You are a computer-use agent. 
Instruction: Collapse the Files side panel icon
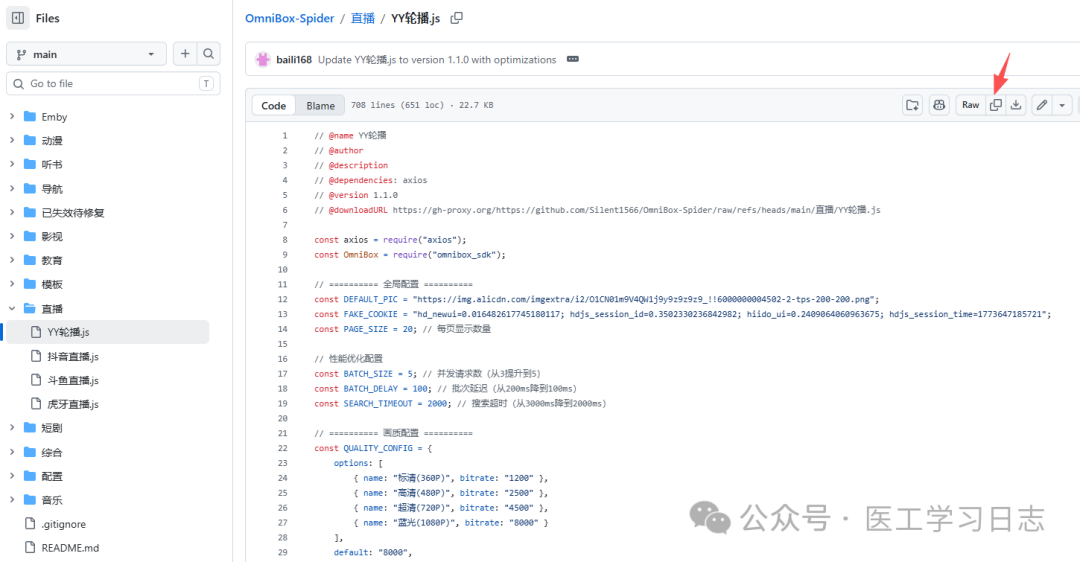click(18, 18)
